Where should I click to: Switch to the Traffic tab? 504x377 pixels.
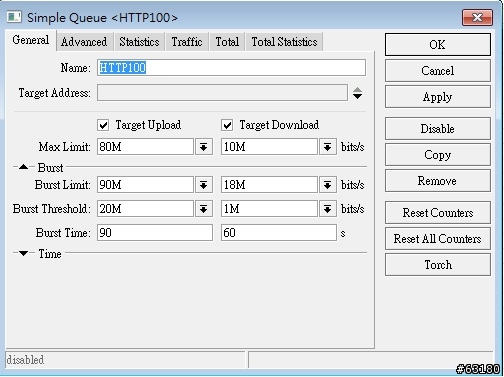(187, 42)
